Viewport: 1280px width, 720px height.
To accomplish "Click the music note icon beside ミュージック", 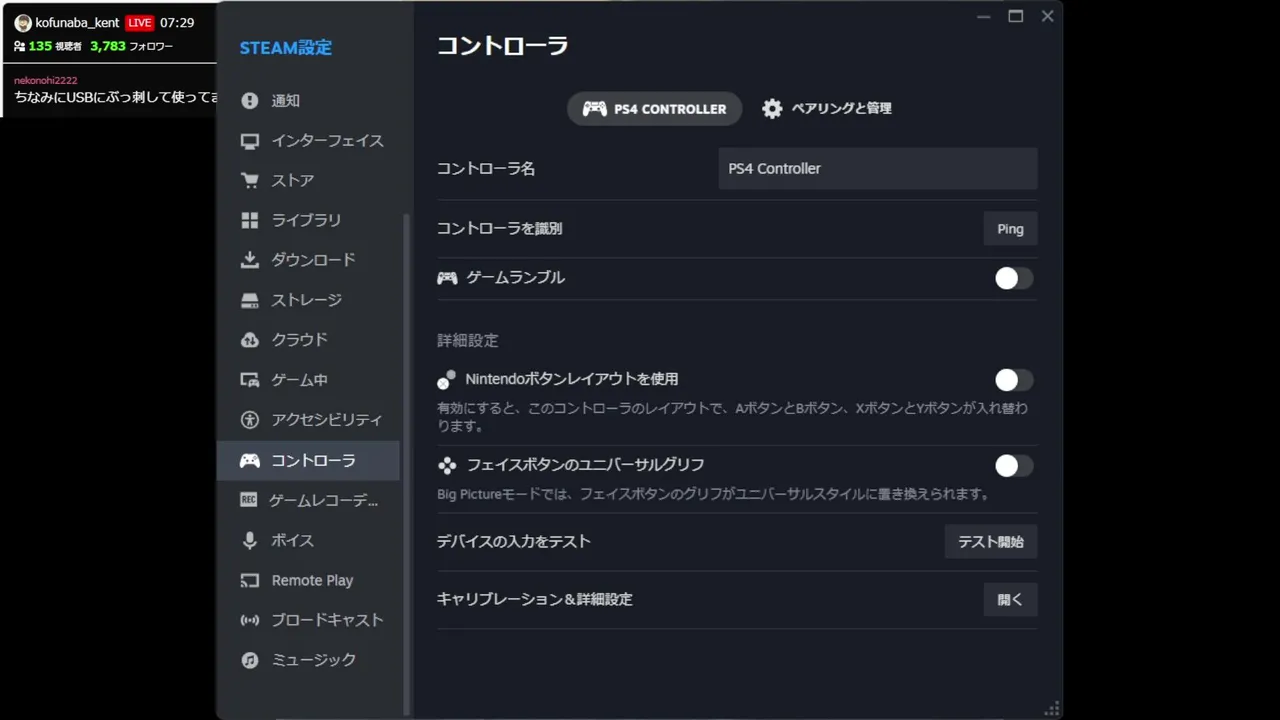I will point(250,660).
